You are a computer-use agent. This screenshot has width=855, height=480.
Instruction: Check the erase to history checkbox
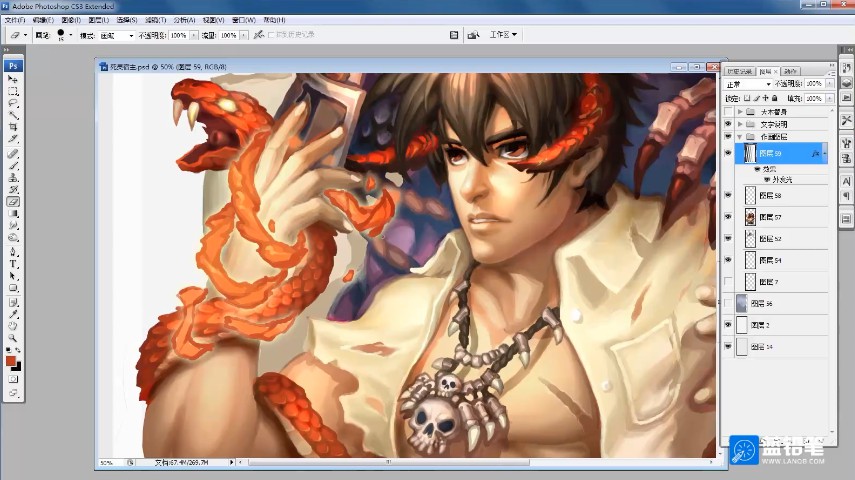coord(272,35)
